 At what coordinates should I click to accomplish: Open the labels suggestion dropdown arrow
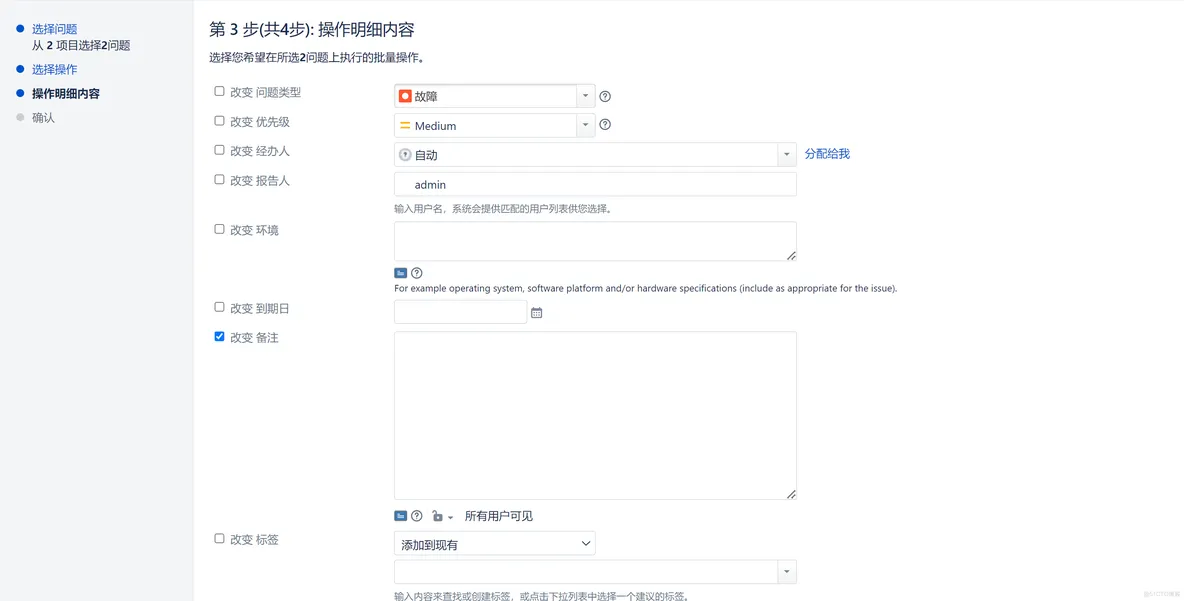coord(786,572)
